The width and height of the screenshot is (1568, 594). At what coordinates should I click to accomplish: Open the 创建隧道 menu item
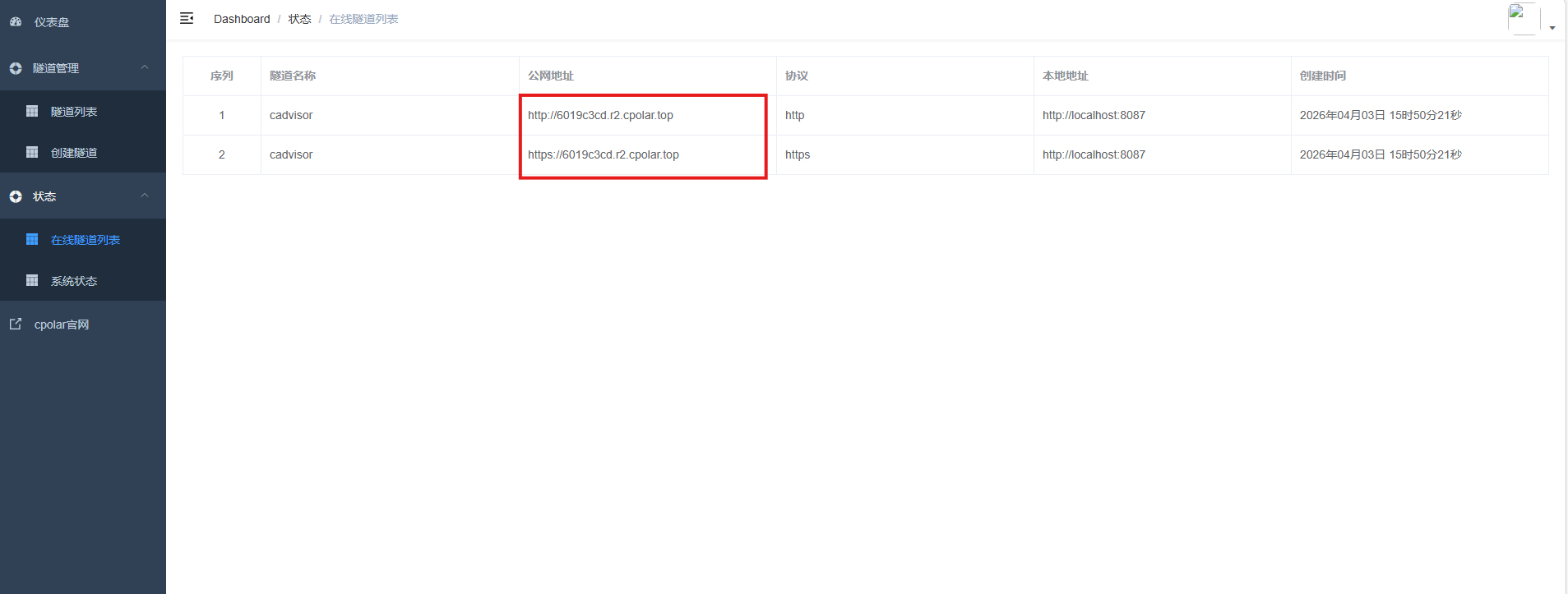point(74,153)
